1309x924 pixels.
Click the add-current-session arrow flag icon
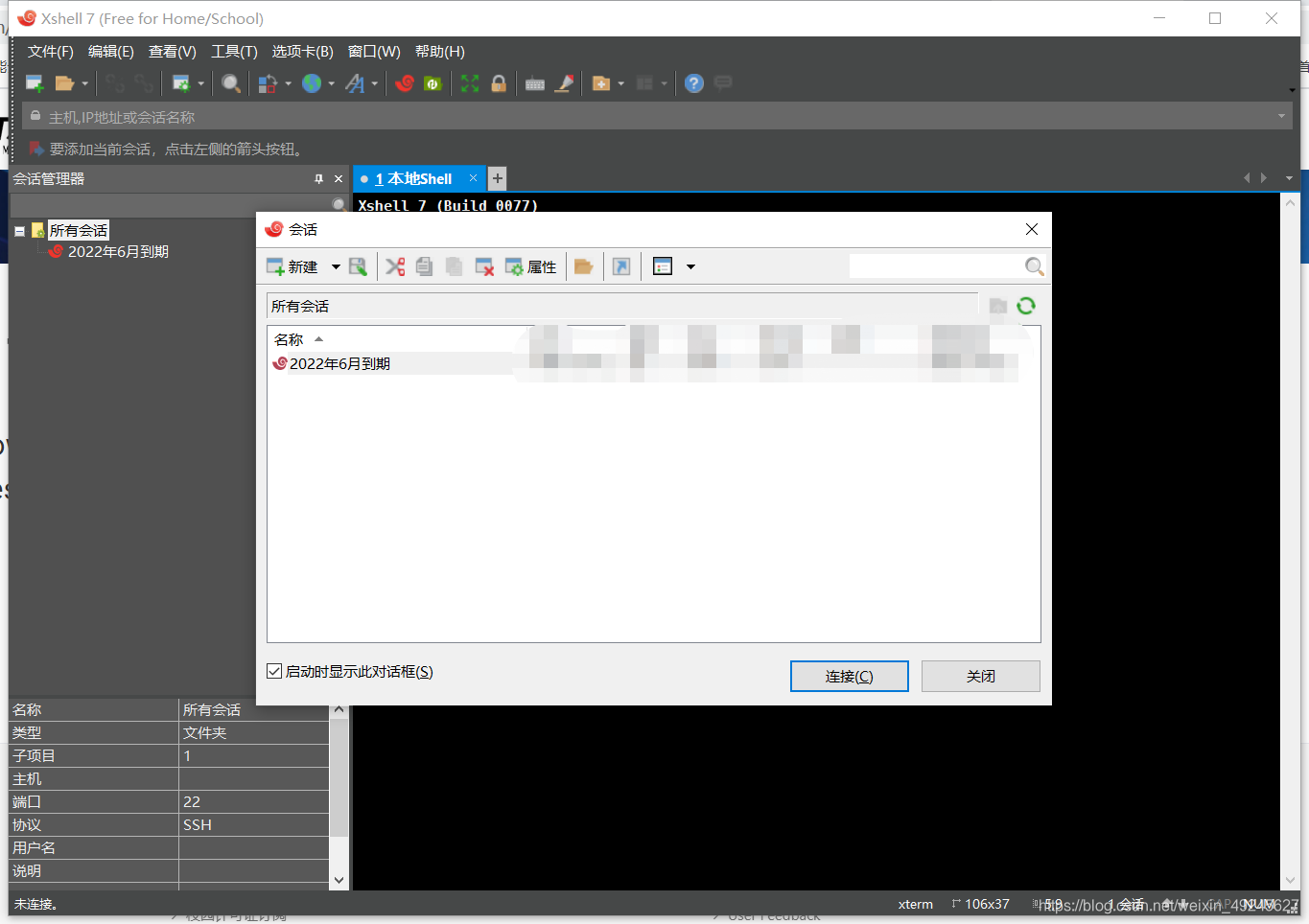[x=36, y=149]
